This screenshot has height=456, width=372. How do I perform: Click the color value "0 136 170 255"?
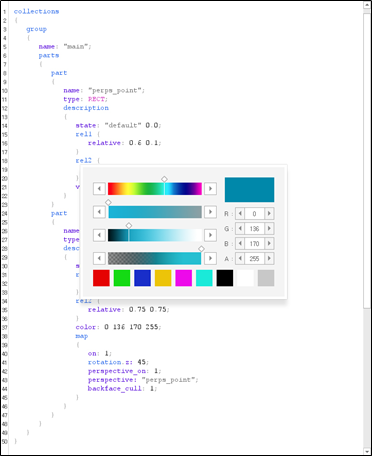coord(132,327)
